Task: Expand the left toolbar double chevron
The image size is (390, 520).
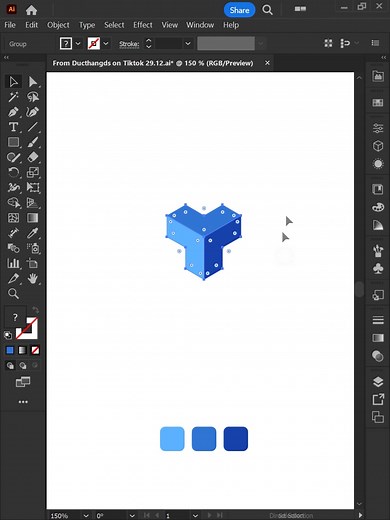Action: (6, 57)
